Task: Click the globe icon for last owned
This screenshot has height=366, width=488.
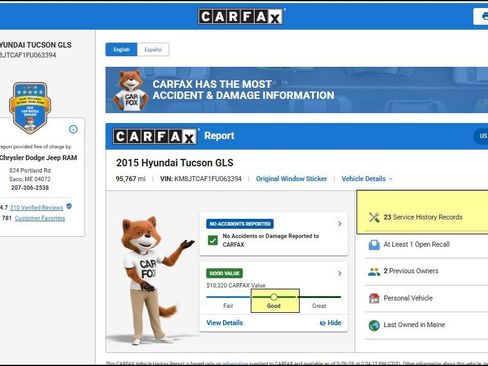Action: tap(374, 325)
